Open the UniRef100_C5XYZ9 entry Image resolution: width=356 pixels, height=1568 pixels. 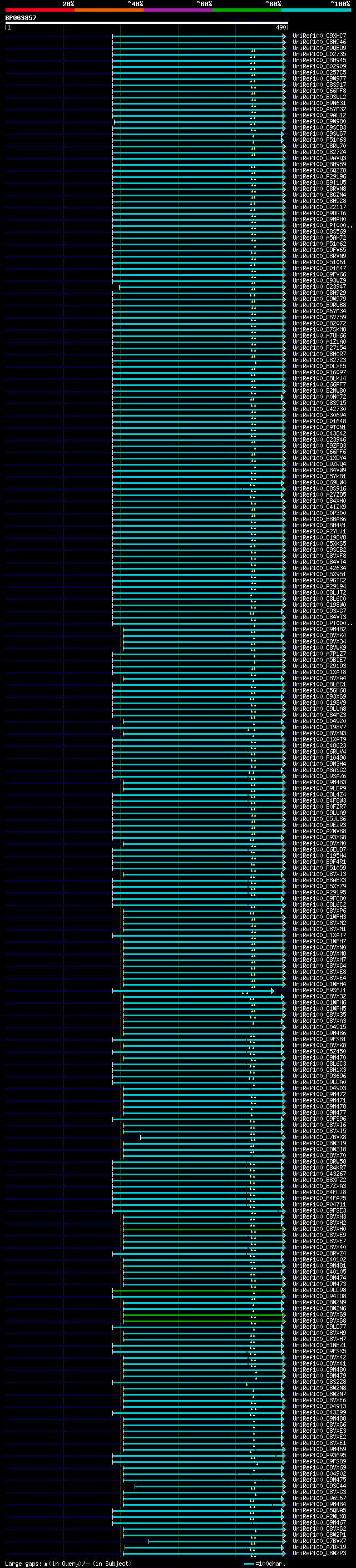[319, 886]
